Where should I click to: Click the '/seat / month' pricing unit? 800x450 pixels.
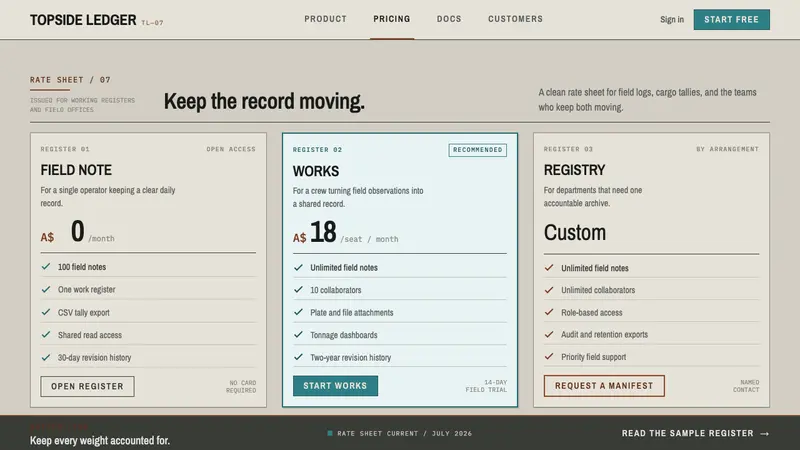[369, 239]
